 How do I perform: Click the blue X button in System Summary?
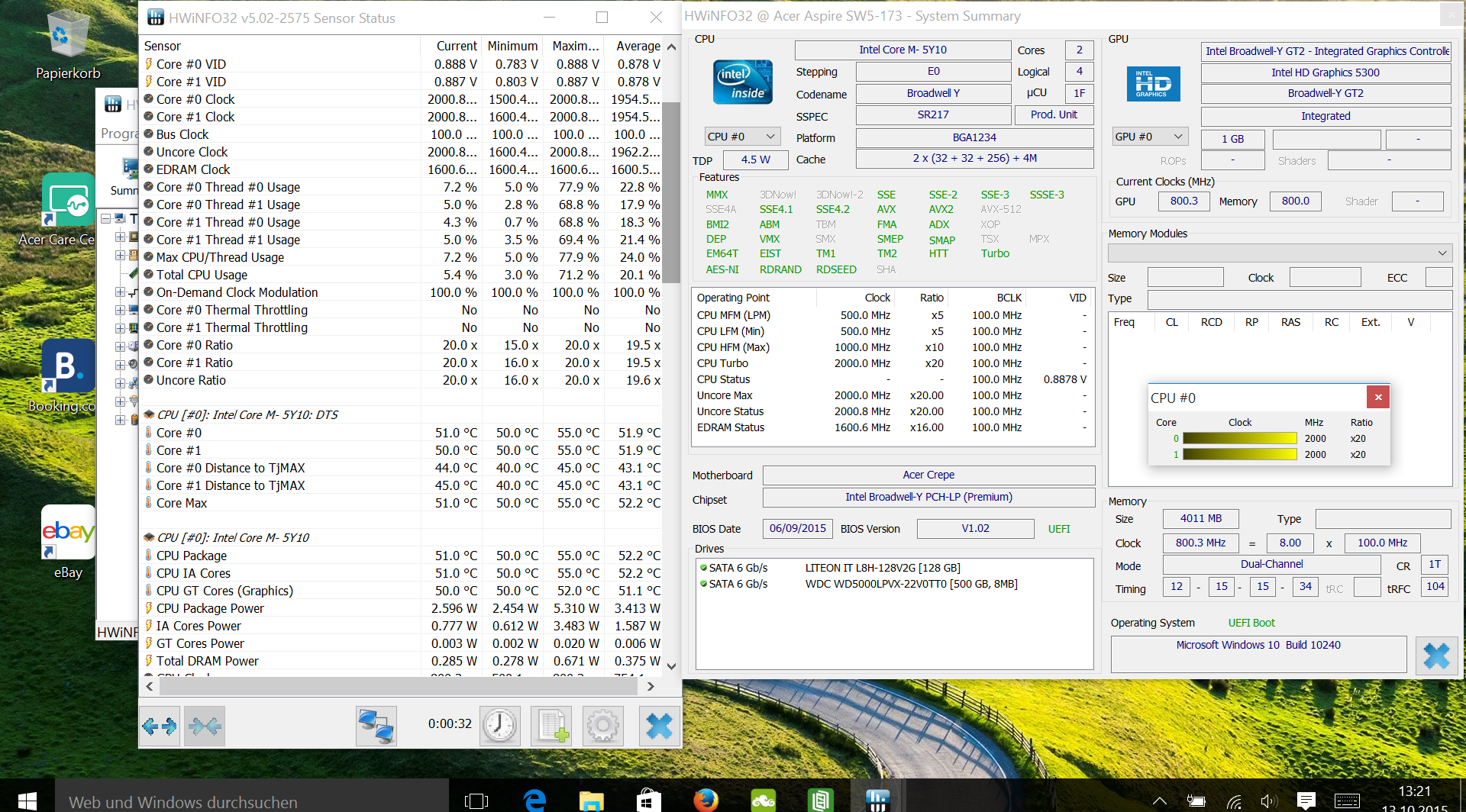pyautogui.click(x=1436, y=656)
